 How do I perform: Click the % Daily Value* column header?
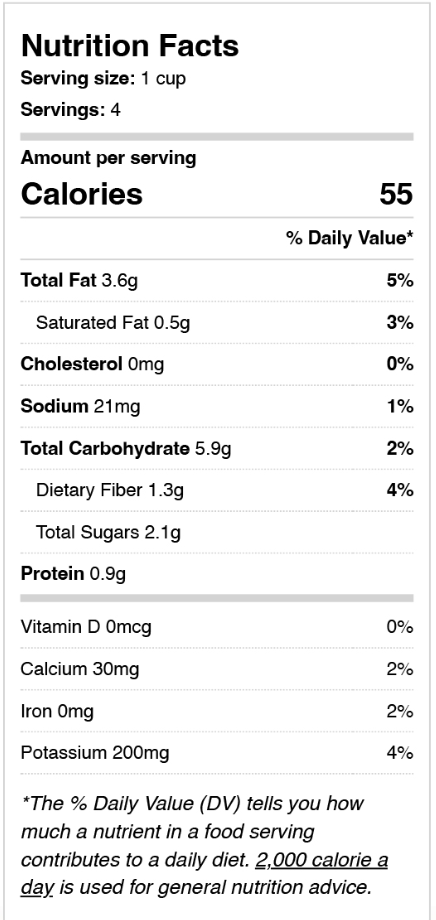350,238
